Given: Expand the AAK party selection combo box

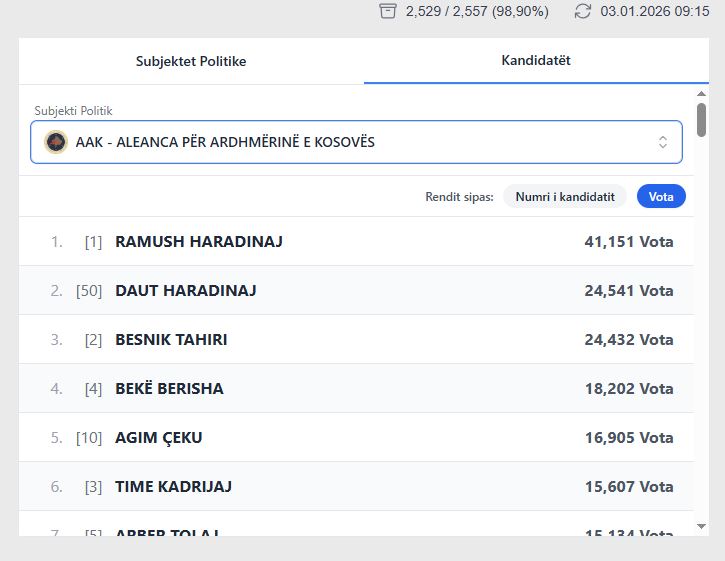Looking at the screenshot, I should coord(356,142).
